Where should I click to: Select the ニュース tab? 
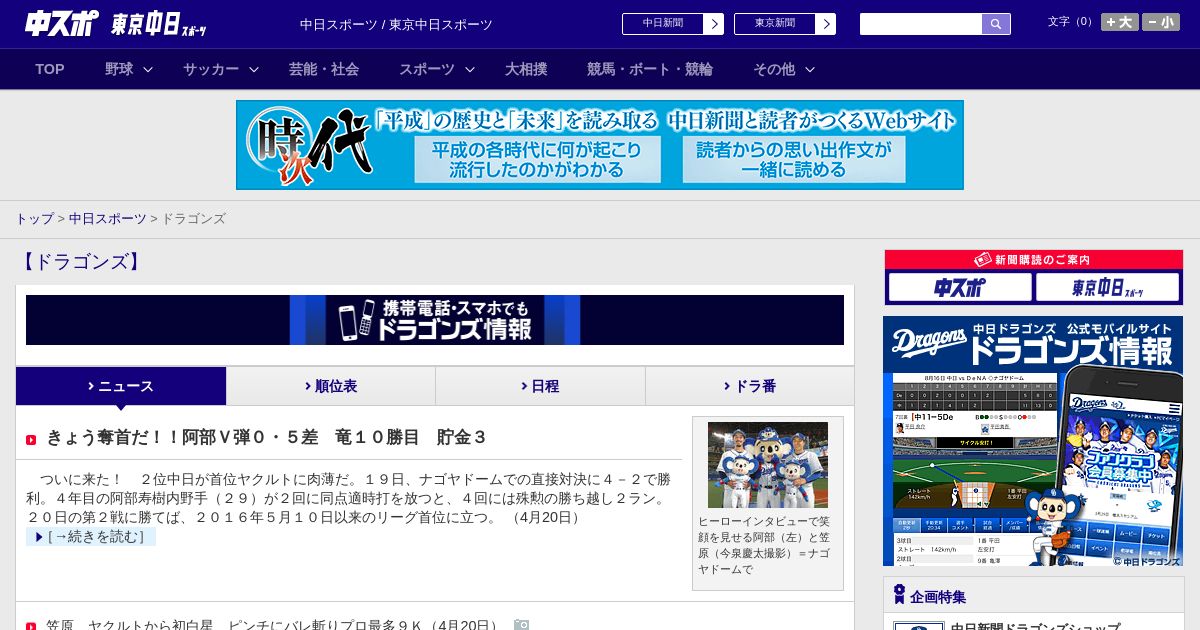coord(121,386)
